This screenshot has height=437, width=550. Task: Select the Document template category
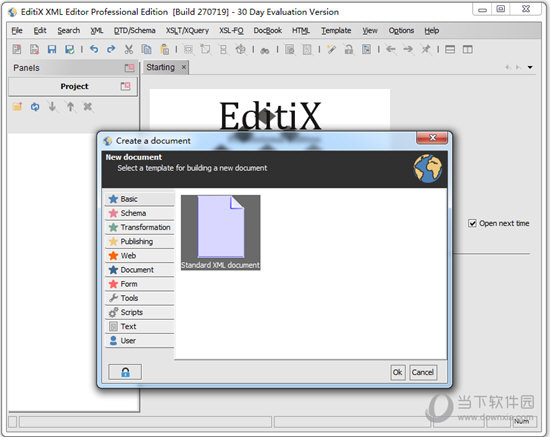click(139, 270)
